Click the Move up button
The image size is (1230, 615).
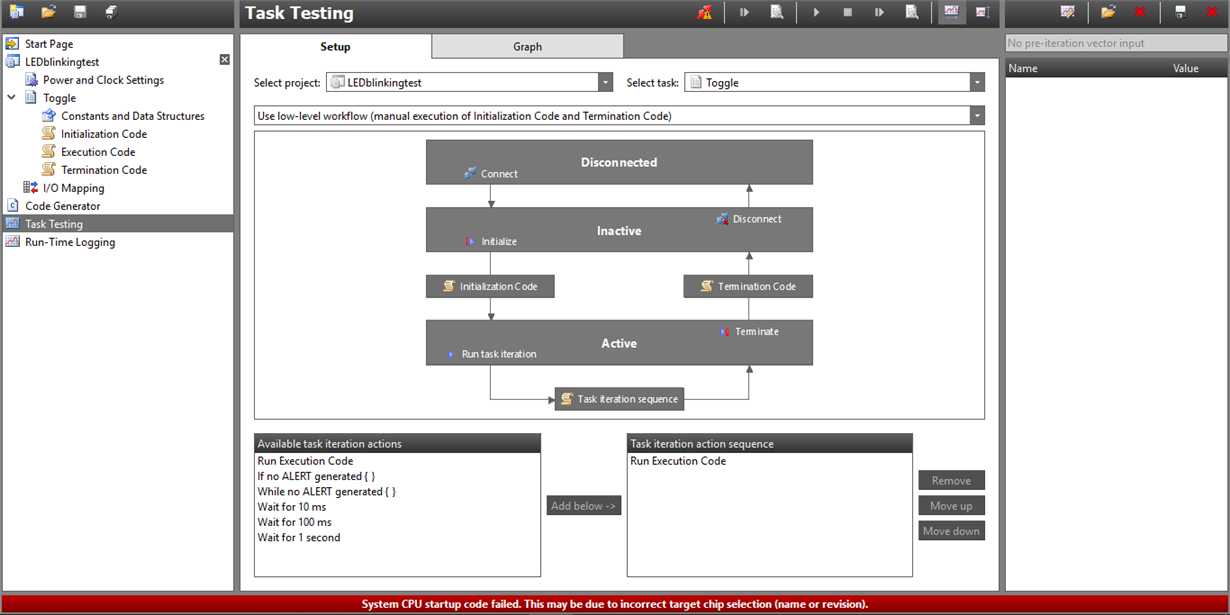coord(951,506)
